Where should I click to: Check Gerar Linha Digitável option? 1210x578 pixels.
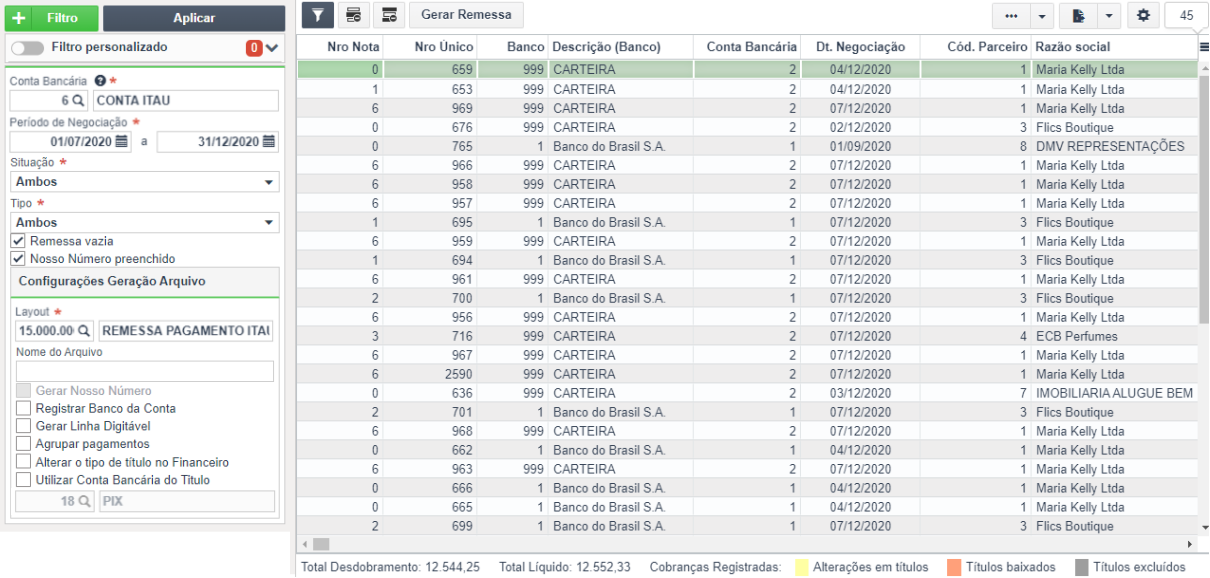tap(24, 426)
